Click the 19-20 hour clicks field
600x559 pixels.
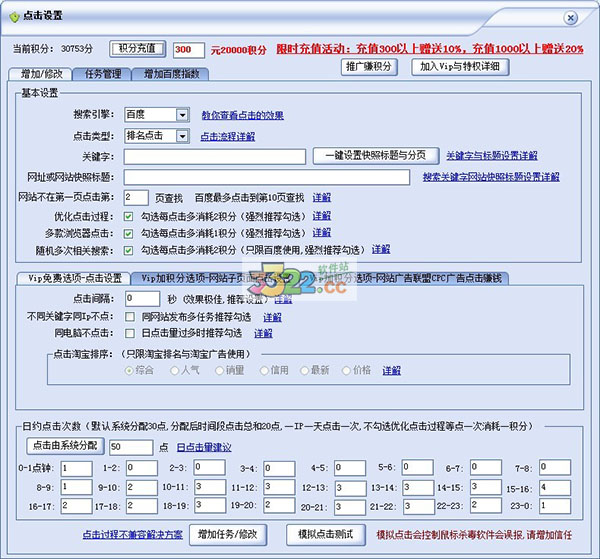click(279, 505)
